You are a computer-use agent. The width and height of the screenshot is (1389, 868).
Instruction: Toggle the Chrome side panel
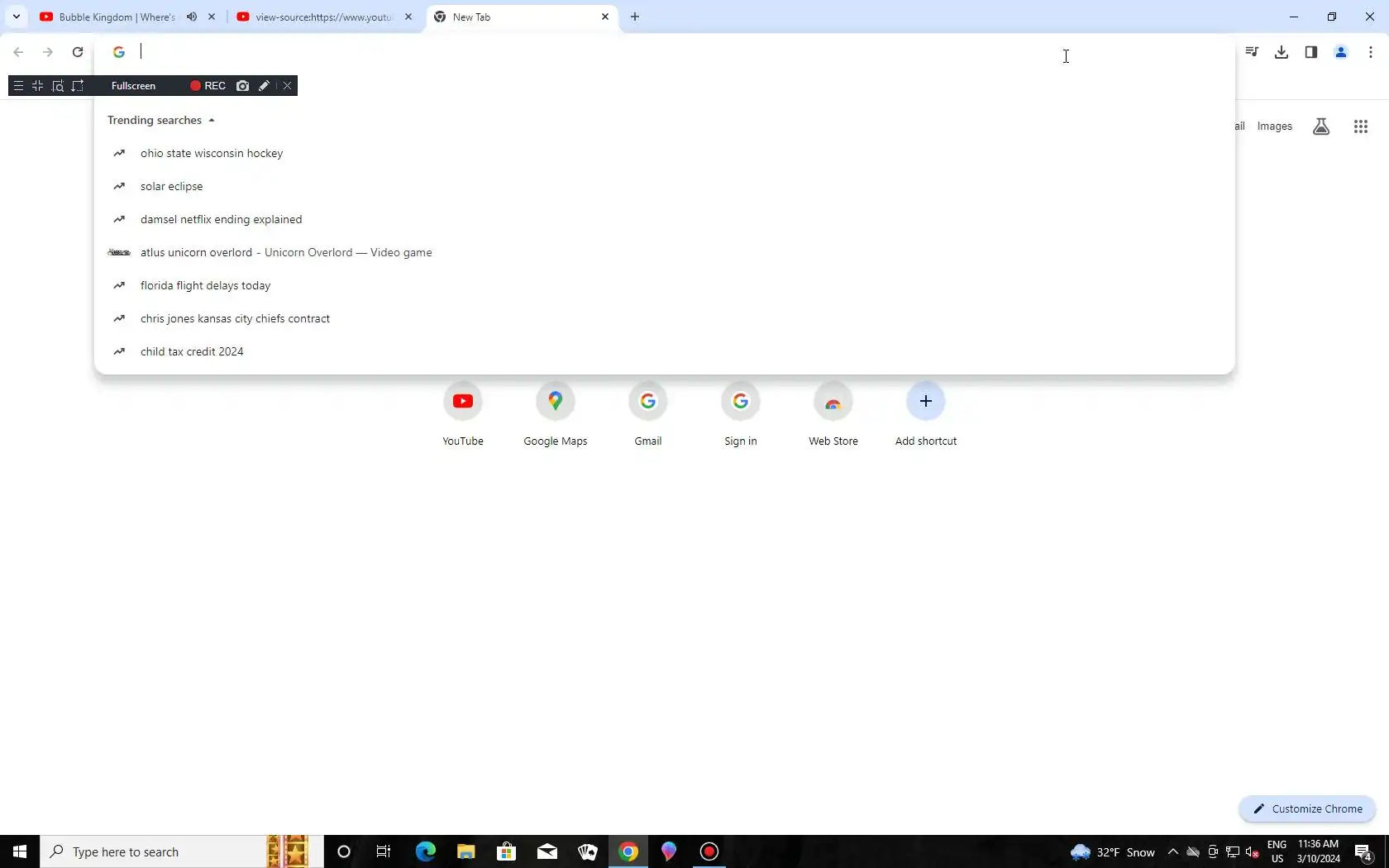(x=1311, y=52)
